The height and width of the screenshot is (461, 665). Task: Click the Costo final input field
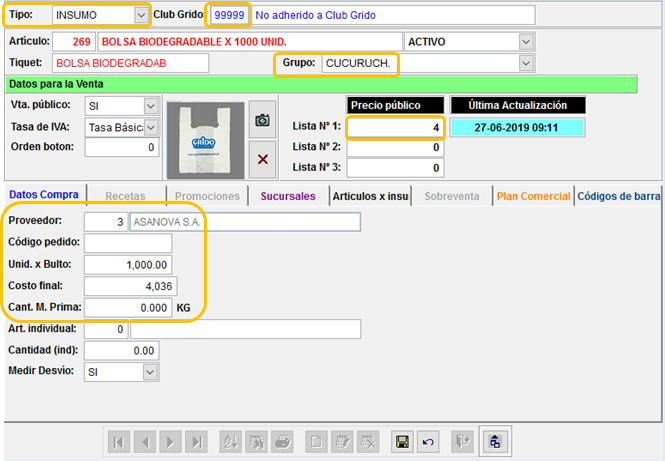[128, 286]
